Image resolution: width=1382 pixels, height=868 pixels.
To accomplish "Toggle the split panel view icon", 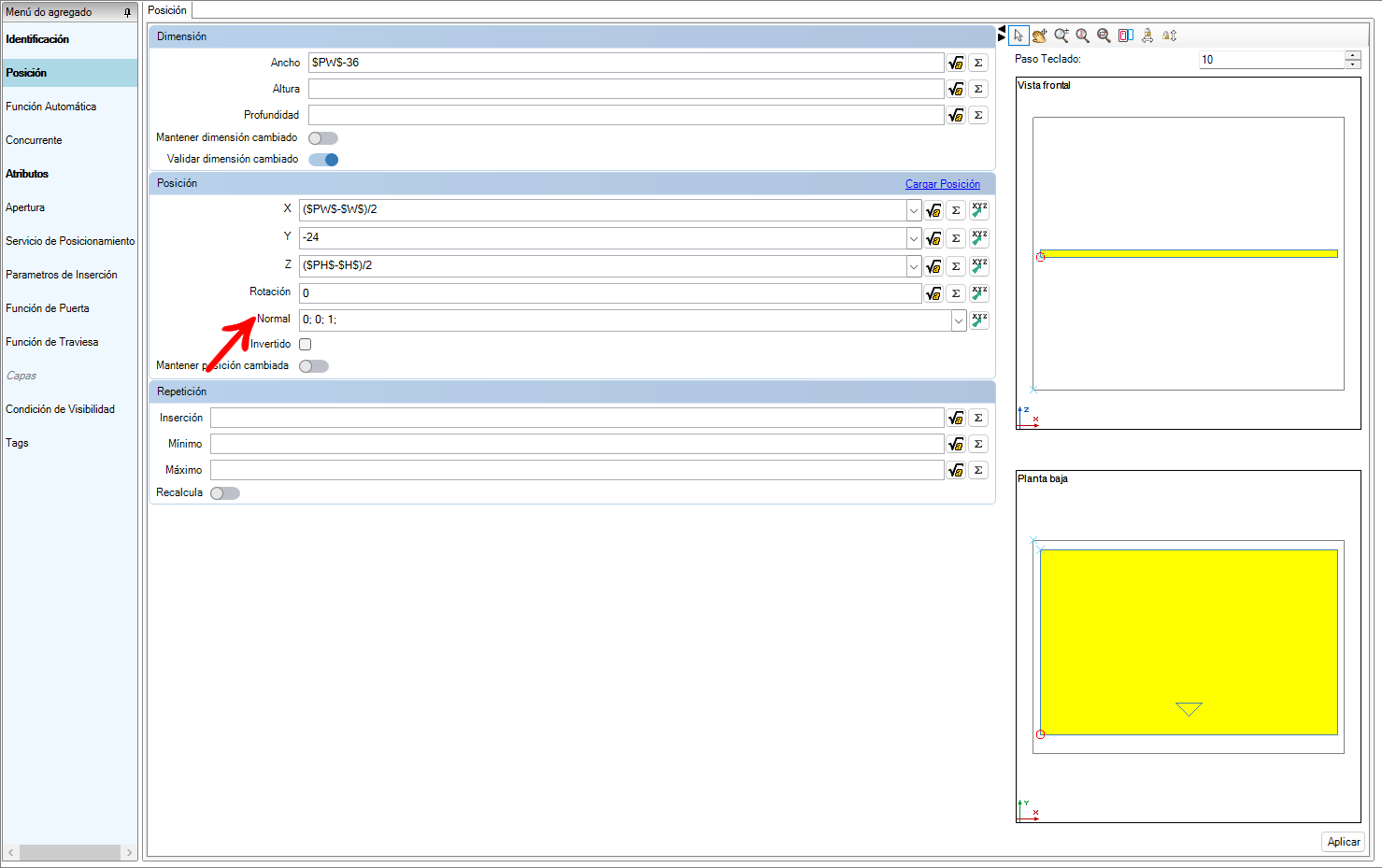I will [1126, 36].
